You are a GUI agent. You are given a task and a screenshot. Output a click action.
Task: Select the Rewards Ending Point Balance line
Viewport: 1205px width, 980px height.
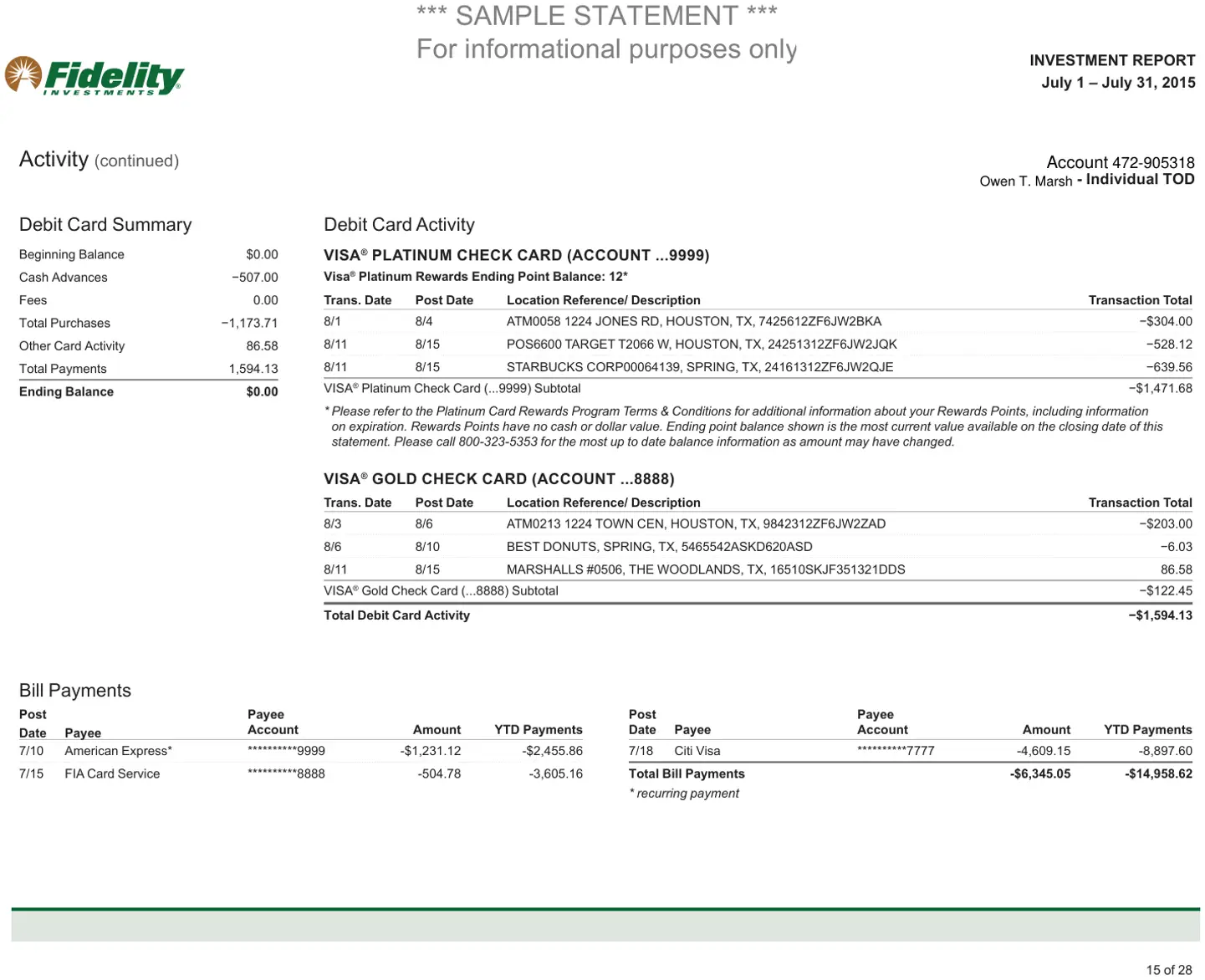tap(476, 277)
